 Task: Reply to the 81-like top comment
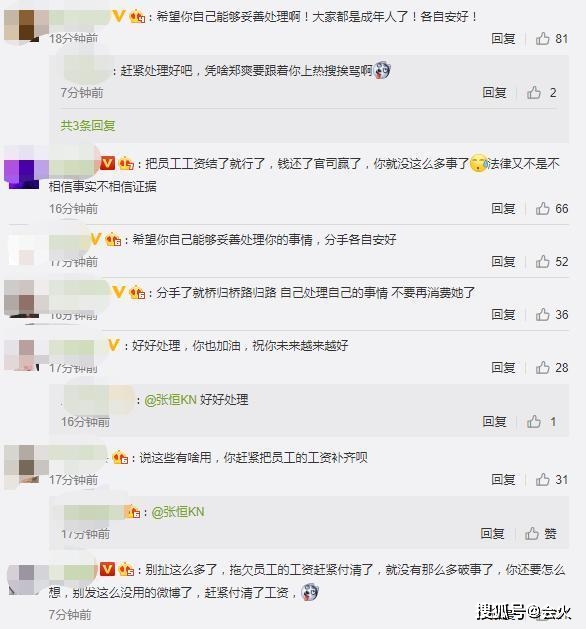(x=503, y=39)
